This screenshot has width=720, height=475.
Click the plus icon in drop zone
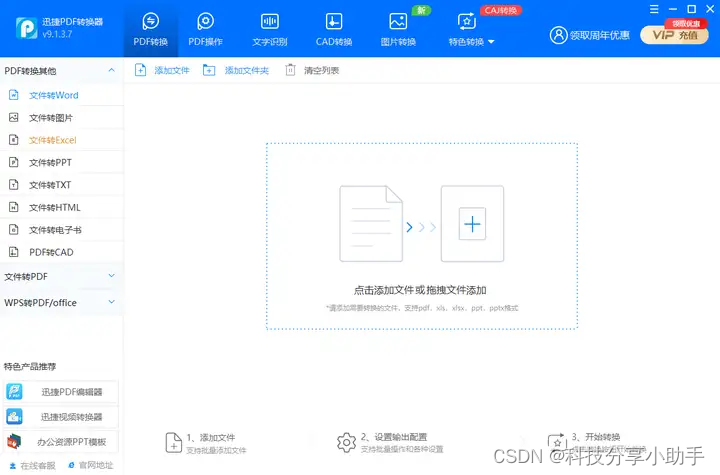point(472,224)
